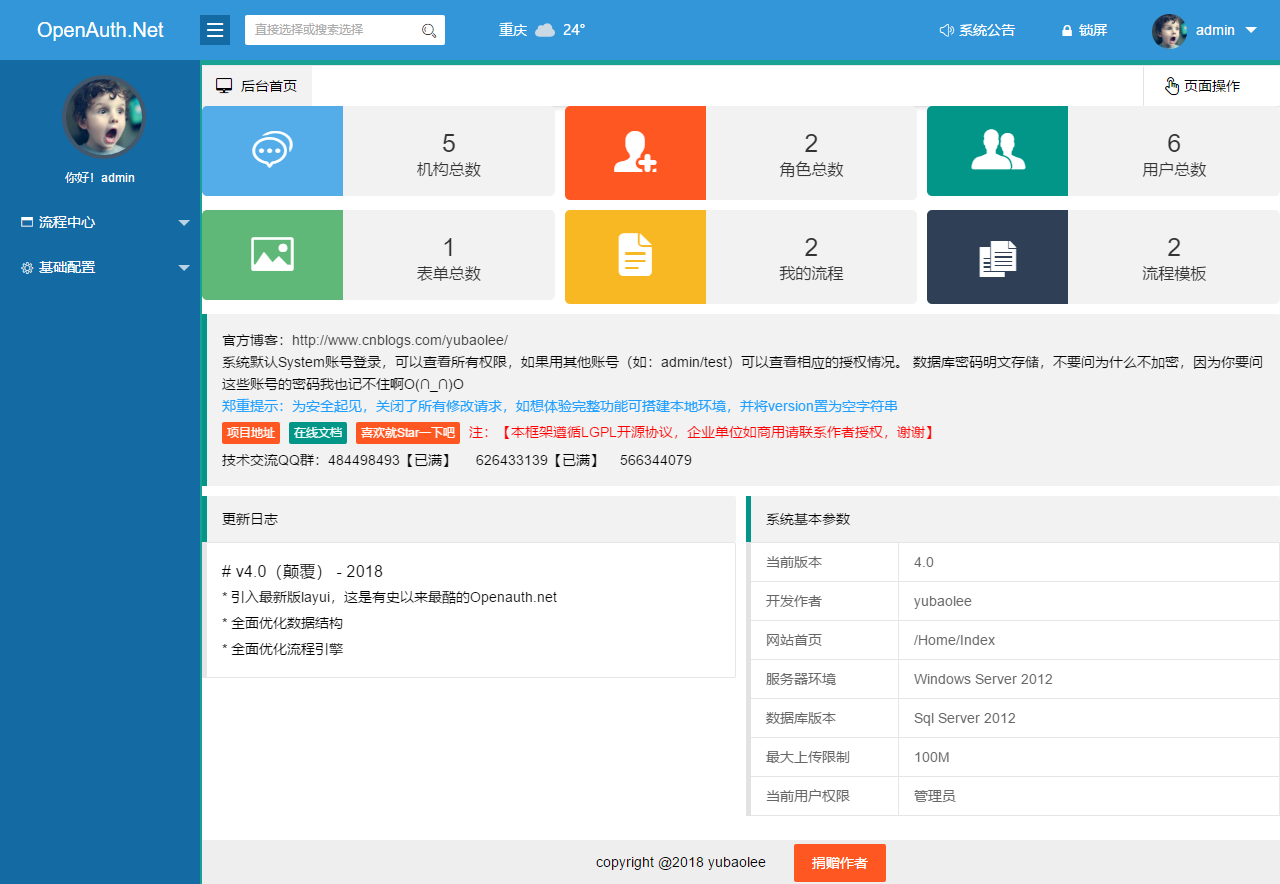Click the 重庆 city label

coord(513,30)
